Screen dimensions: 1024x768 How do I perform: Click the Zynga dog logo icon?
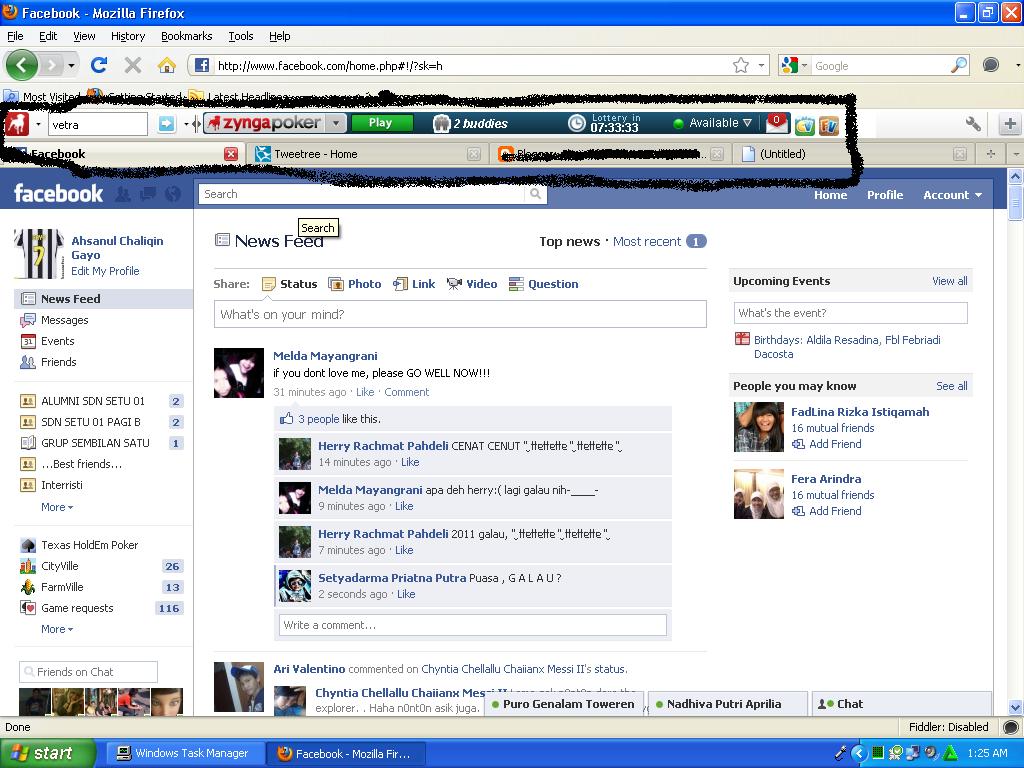click(x=17, y=123)
